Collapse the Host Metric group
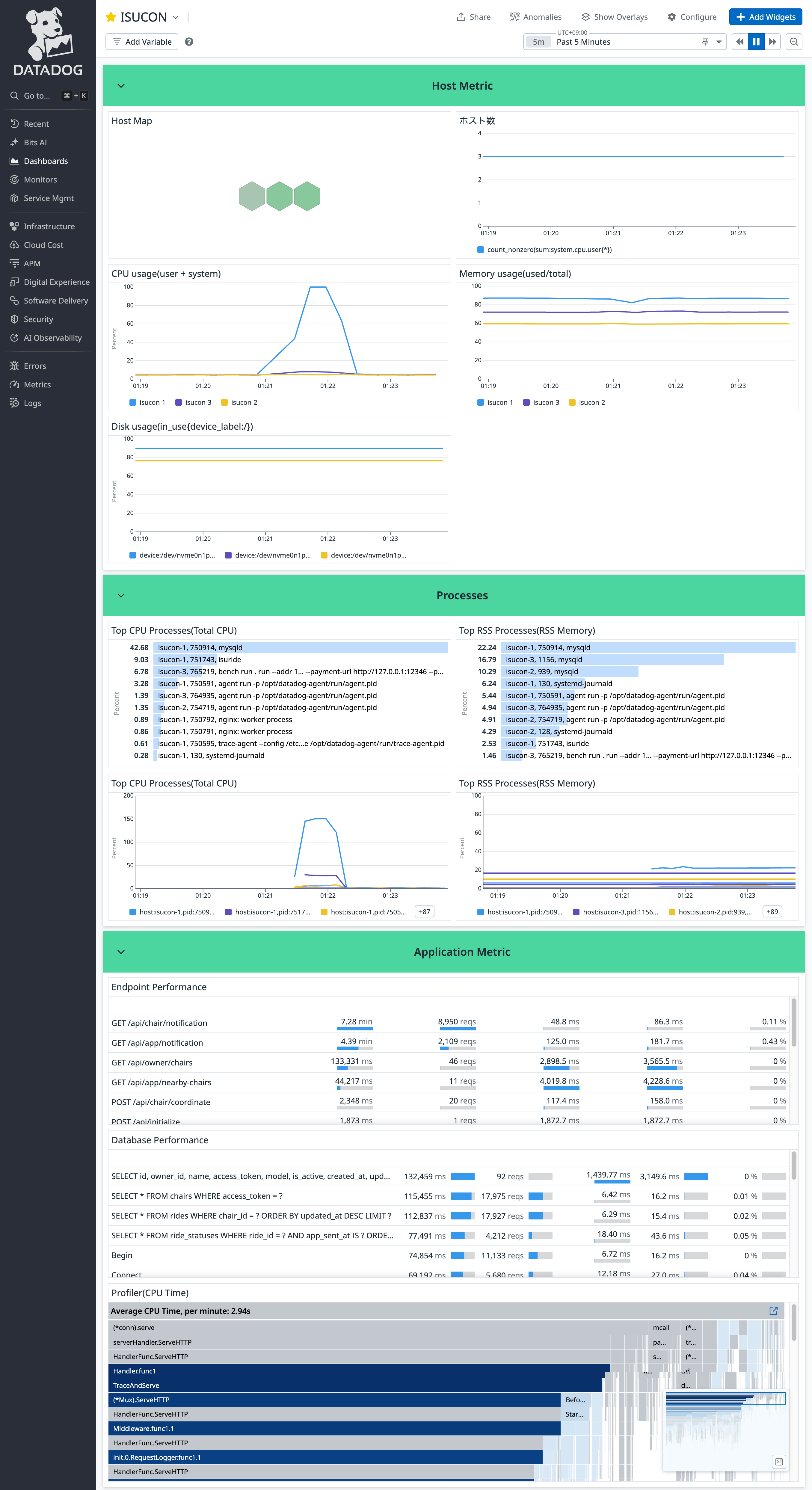The width and height of the screenshot is (812, 1490). 121,86
